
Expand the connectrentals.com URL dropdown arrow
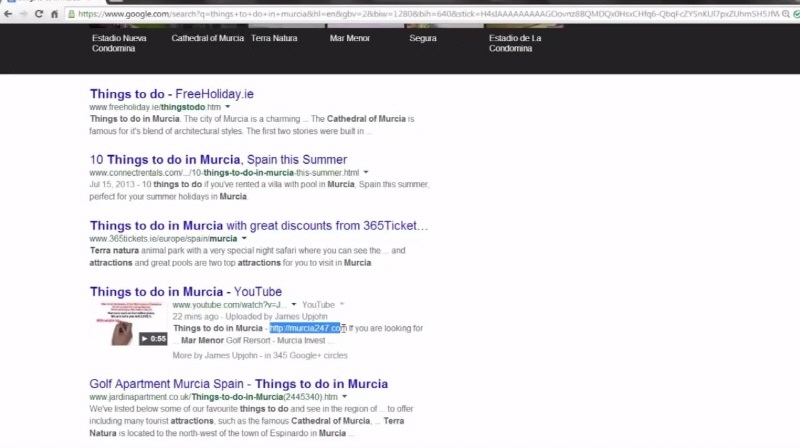point(366,172)
